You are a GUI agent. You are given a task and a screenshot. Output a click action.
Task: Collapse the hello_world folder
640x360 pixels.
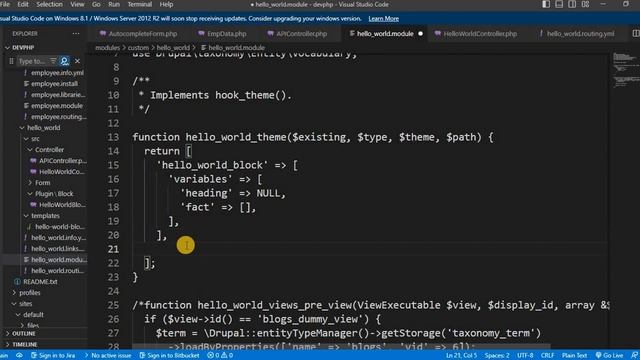pos(43,128)
